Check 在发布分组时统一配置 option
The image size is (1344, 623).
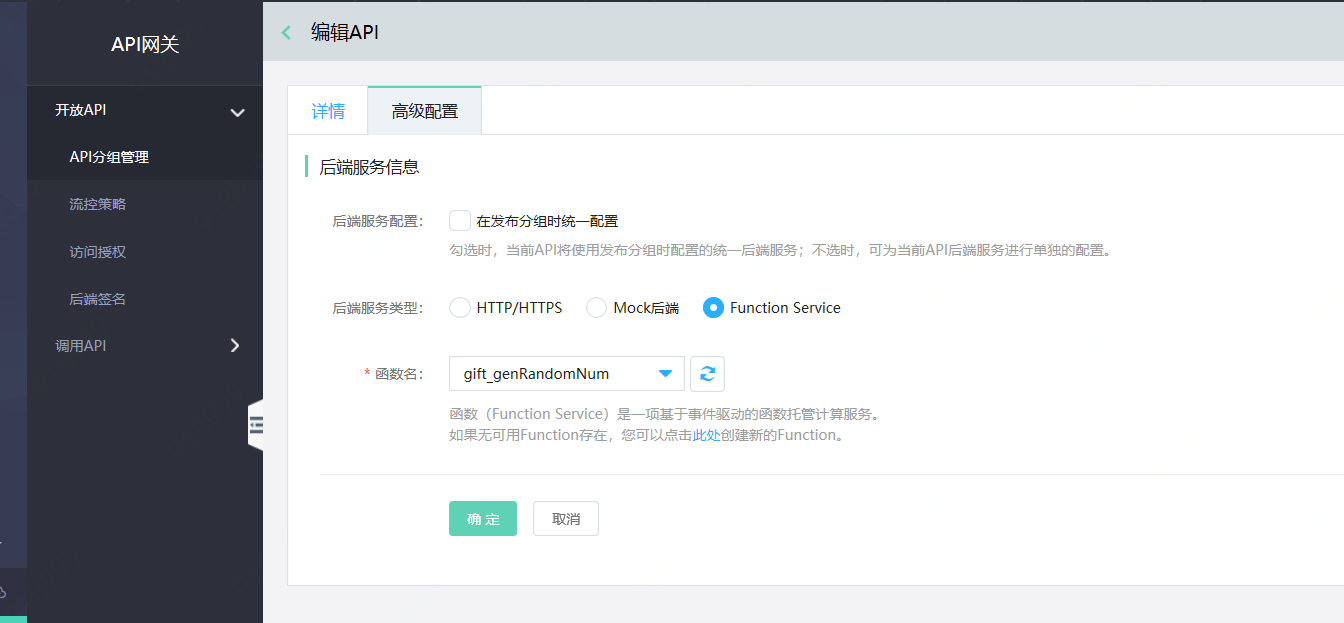coord(459,220)
